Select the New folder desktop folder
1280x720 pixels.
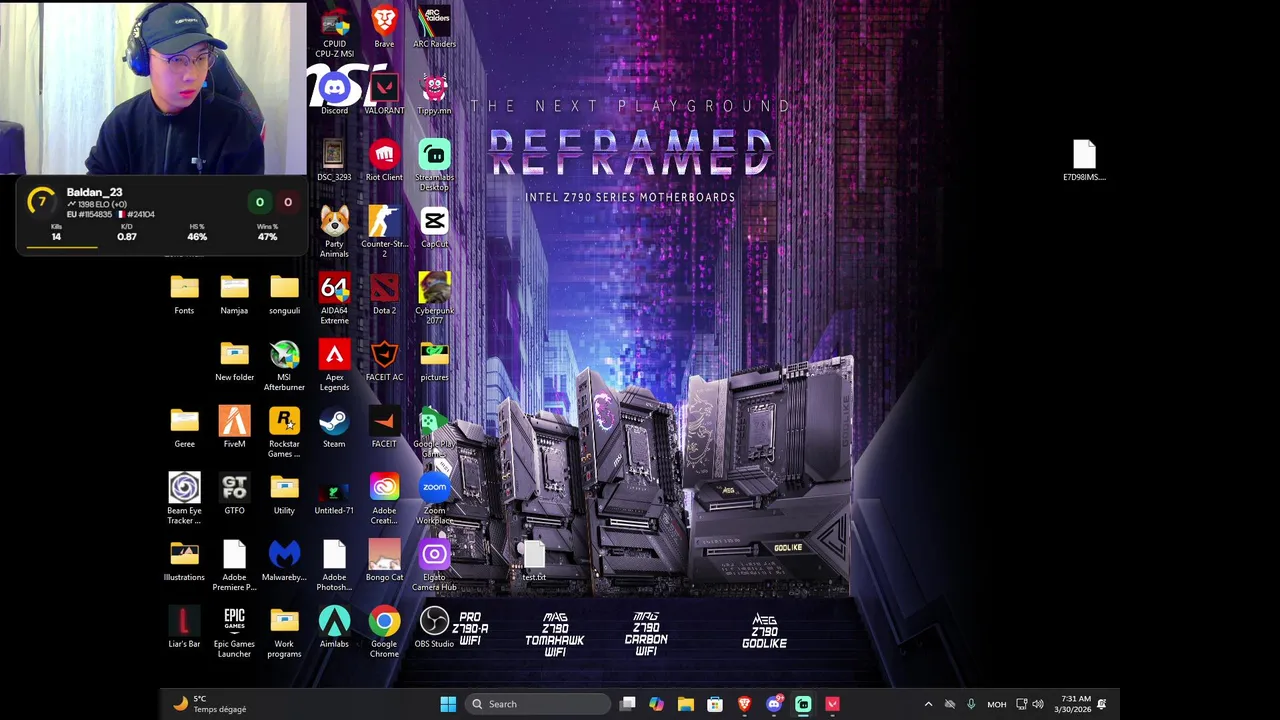[234, 361]
